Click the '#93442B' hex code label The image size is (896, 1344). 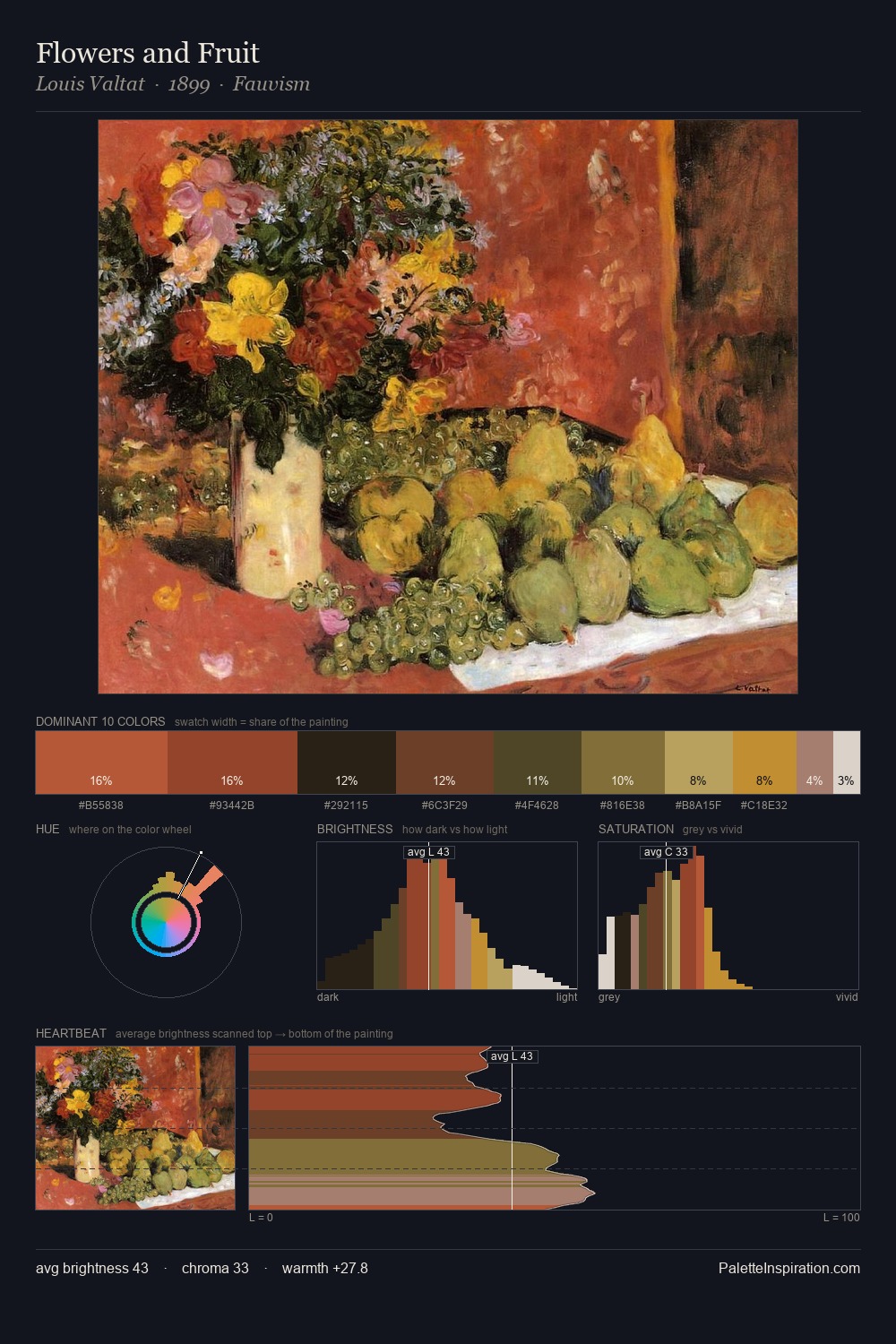pos(232,805)
